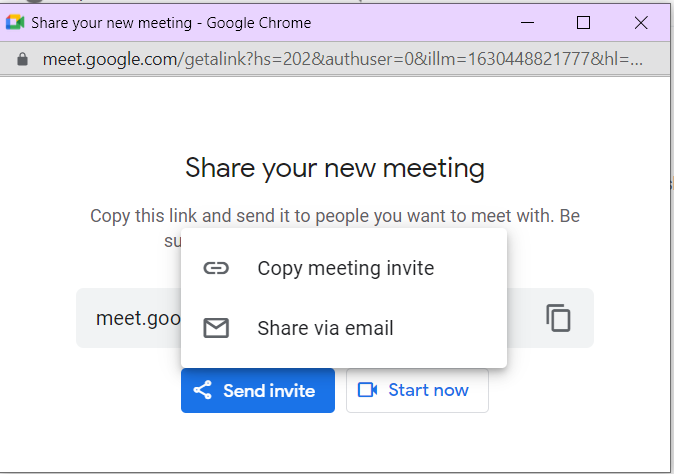Click the Copy this link description text
The width and height of the screenshot is (674, 474).
(x=335, y=215)
